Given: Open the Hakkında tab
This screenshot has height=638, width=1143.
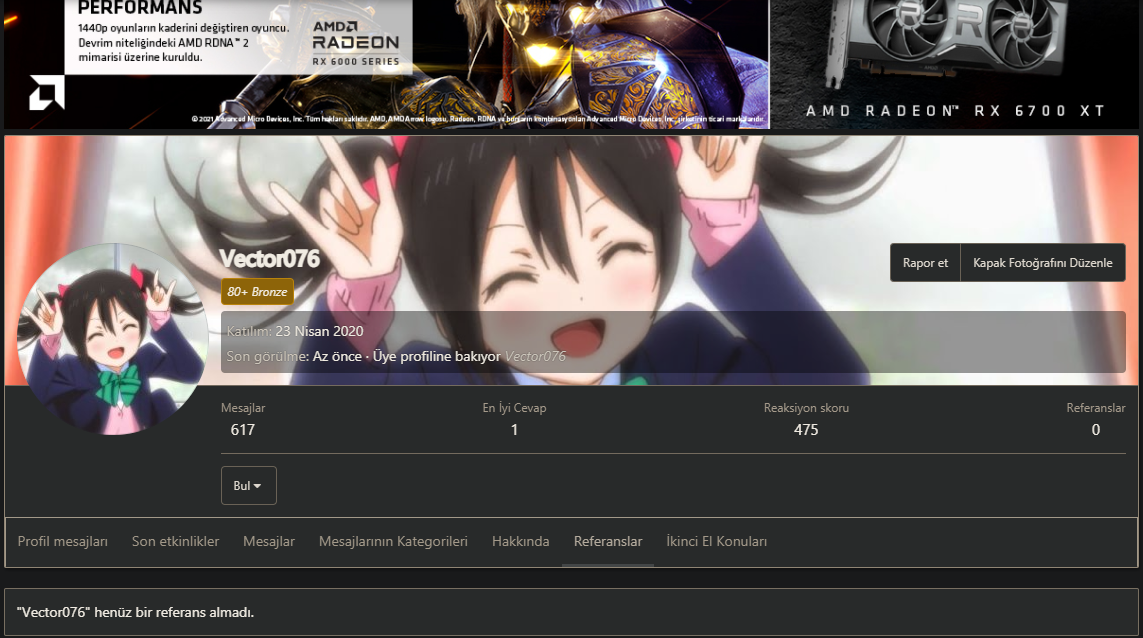Looking at the screenshot, I should (520, 542).
